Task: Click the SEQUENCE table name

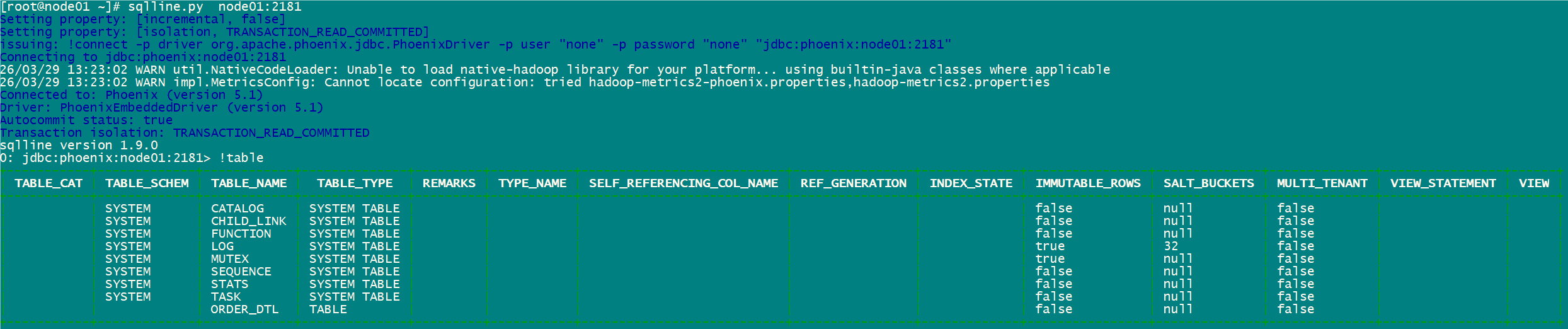Action: (x=241, y=272)
